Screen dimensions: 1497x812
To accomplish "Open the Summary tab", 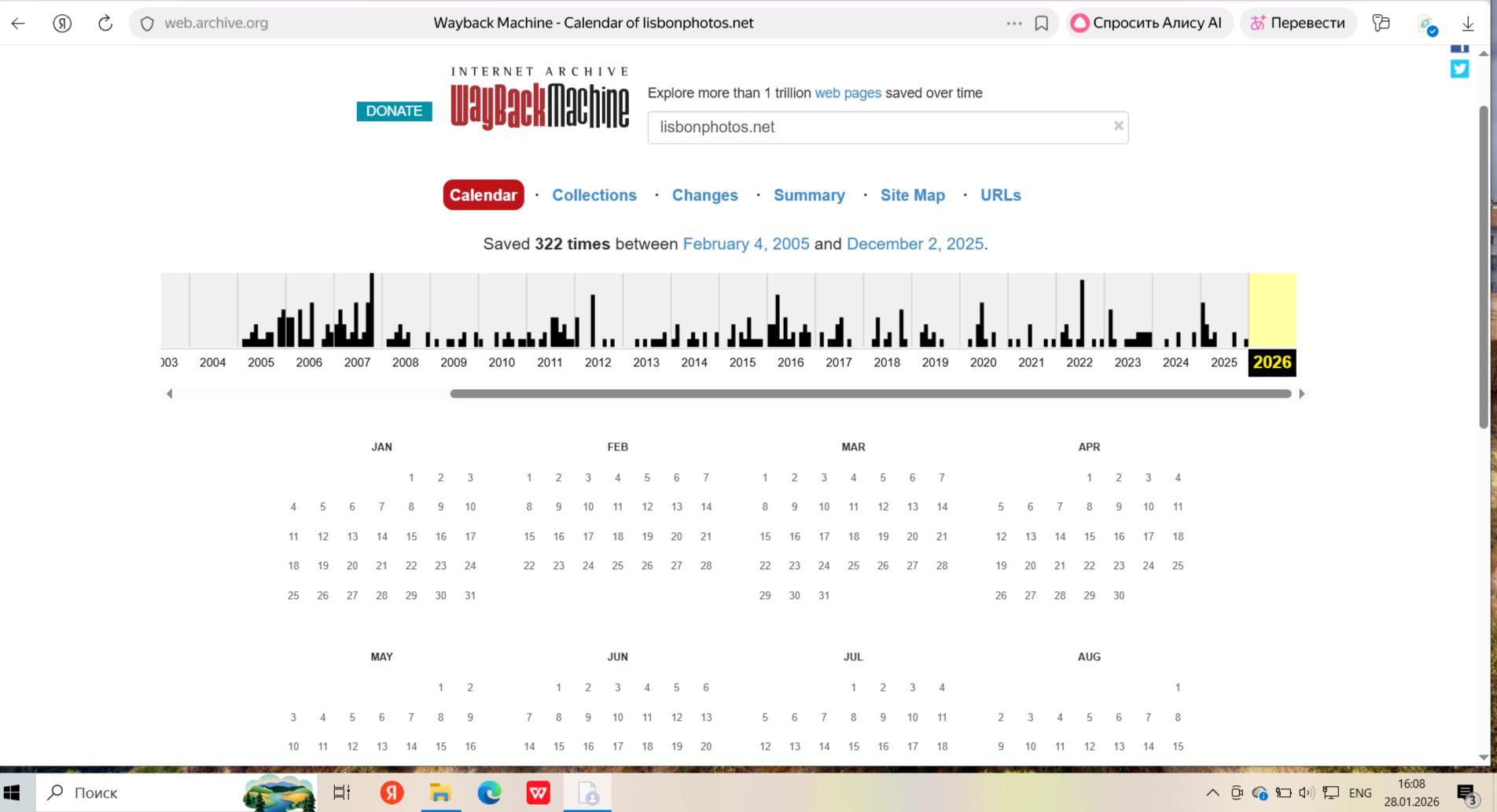I will 809,195.
